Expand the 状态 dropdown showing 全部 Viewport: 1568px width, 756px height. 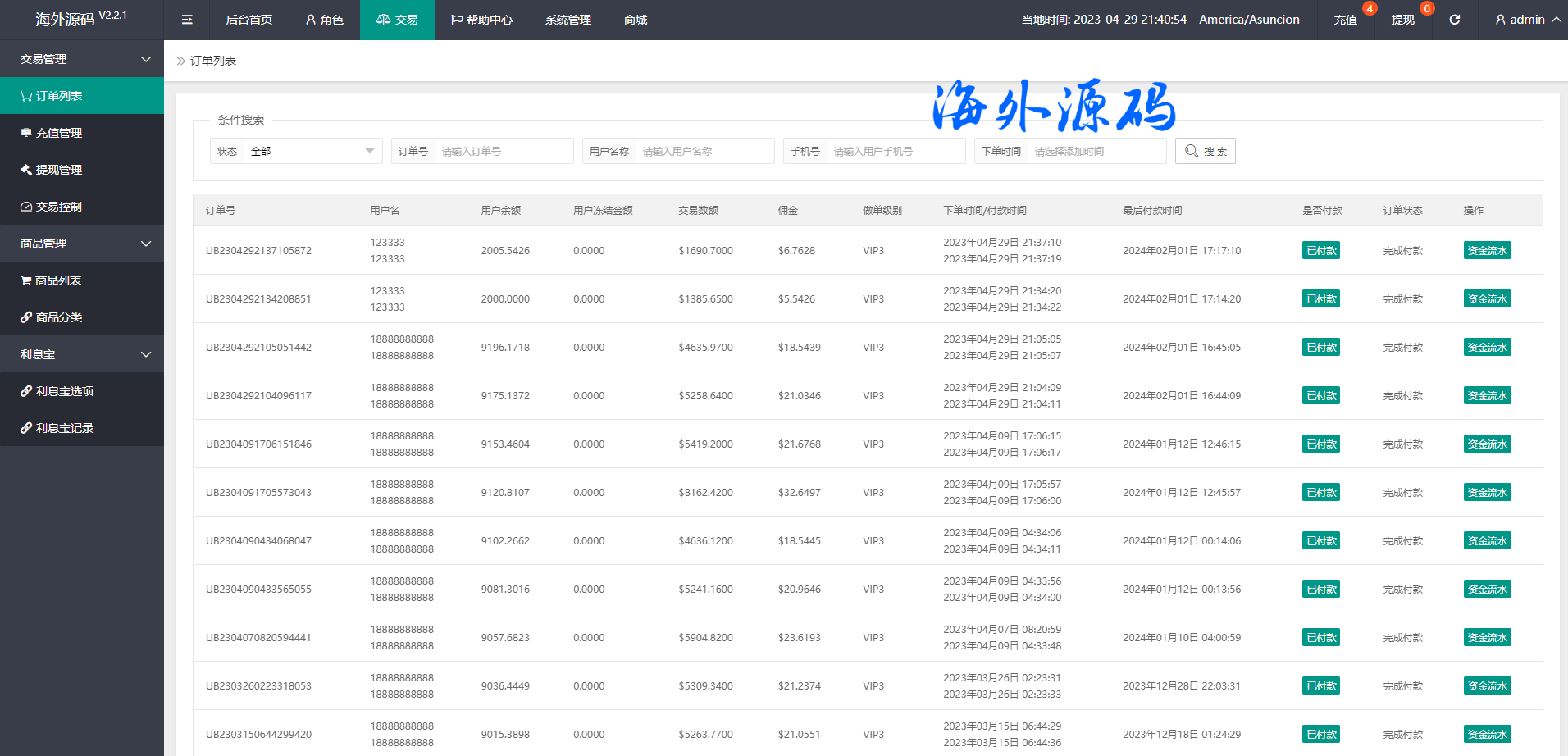pyautogui.click(x=312, y=151)
